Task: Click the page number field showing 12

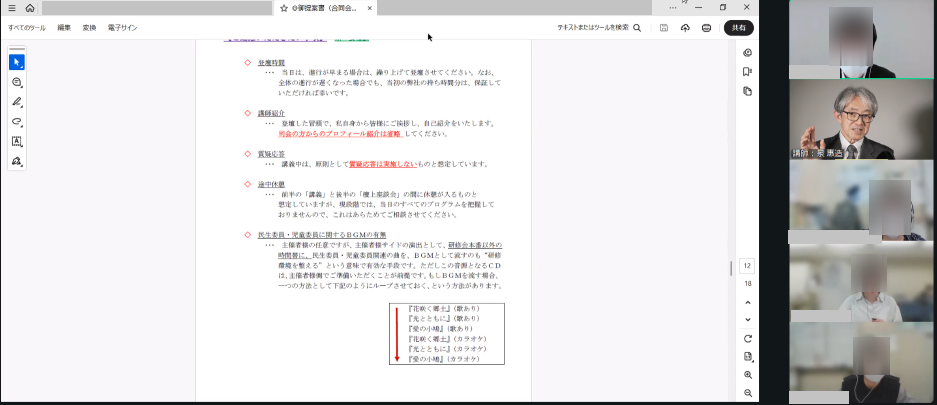Action: point(747,266)
